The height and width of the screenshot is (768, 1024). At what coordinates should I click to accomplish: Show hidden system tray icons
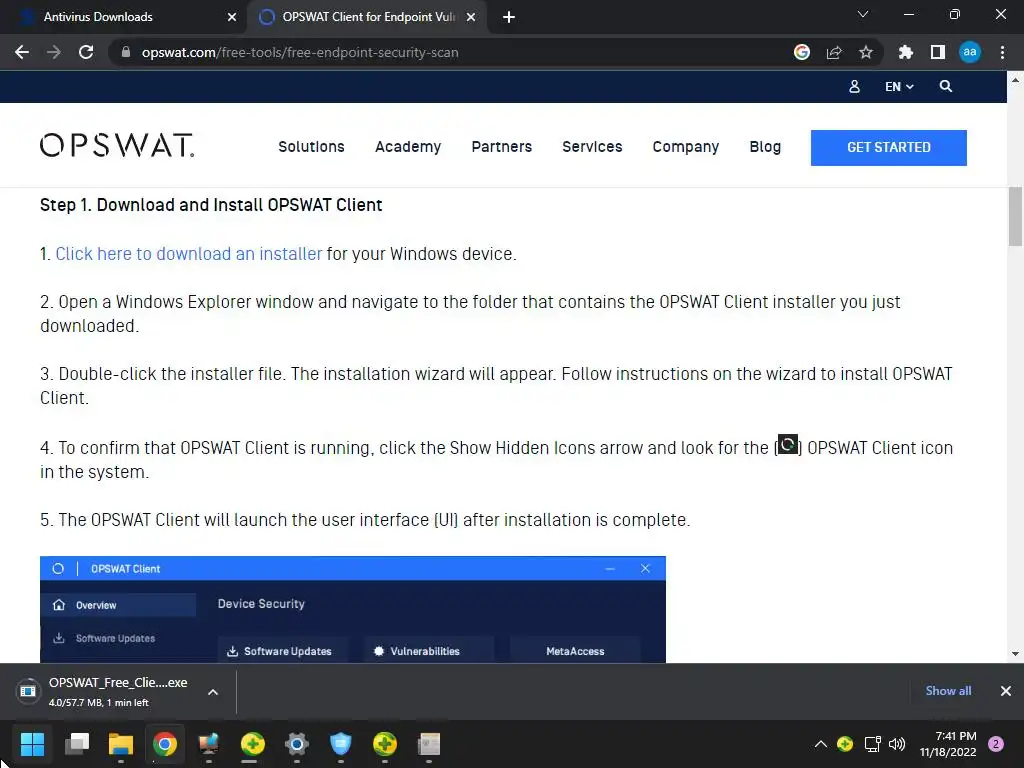[821, 744]
